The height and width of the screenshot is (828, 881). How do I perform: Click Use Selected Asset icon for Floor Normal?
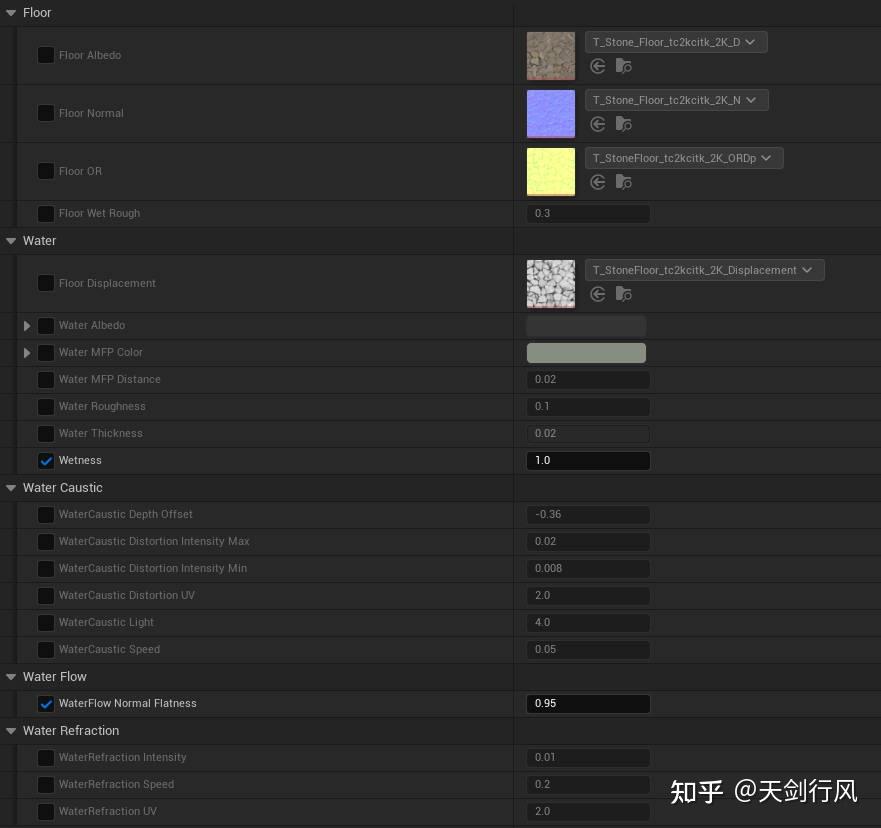[597, 124]
